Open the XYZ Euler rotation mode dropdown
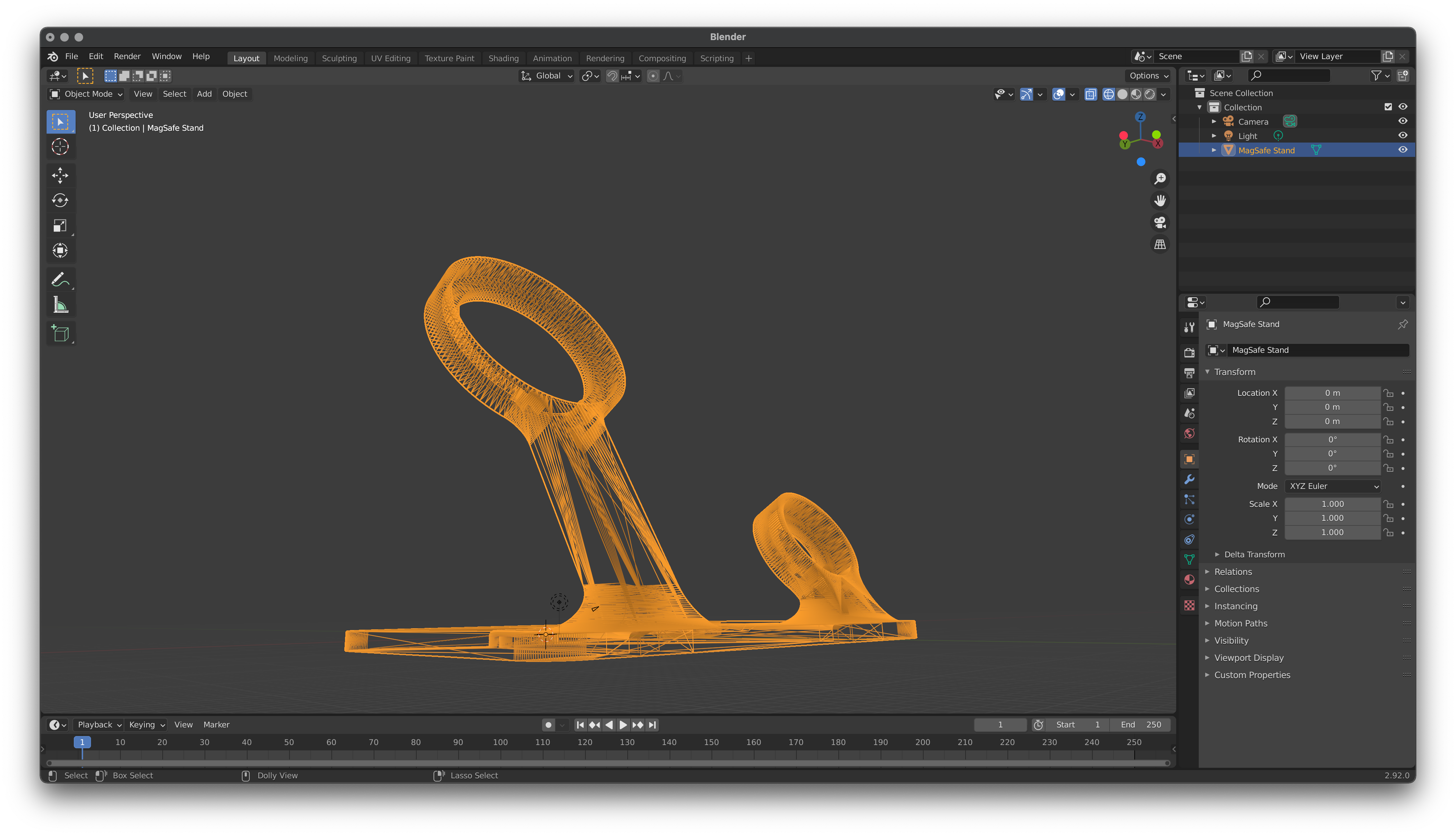Screen dimensions: 1456x836 1332,486
